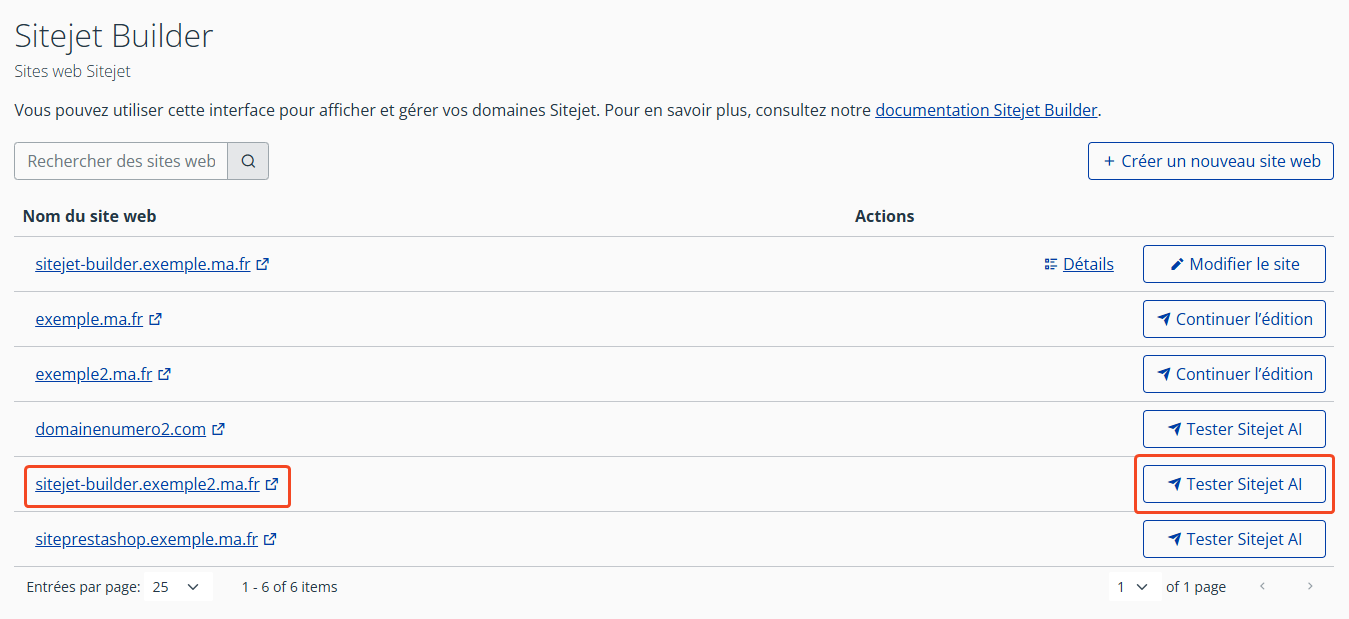Open the documentation Sitejet Builder link
Image resolution: width=1349 pixels, height=619 pixels.
coord(986,110)
